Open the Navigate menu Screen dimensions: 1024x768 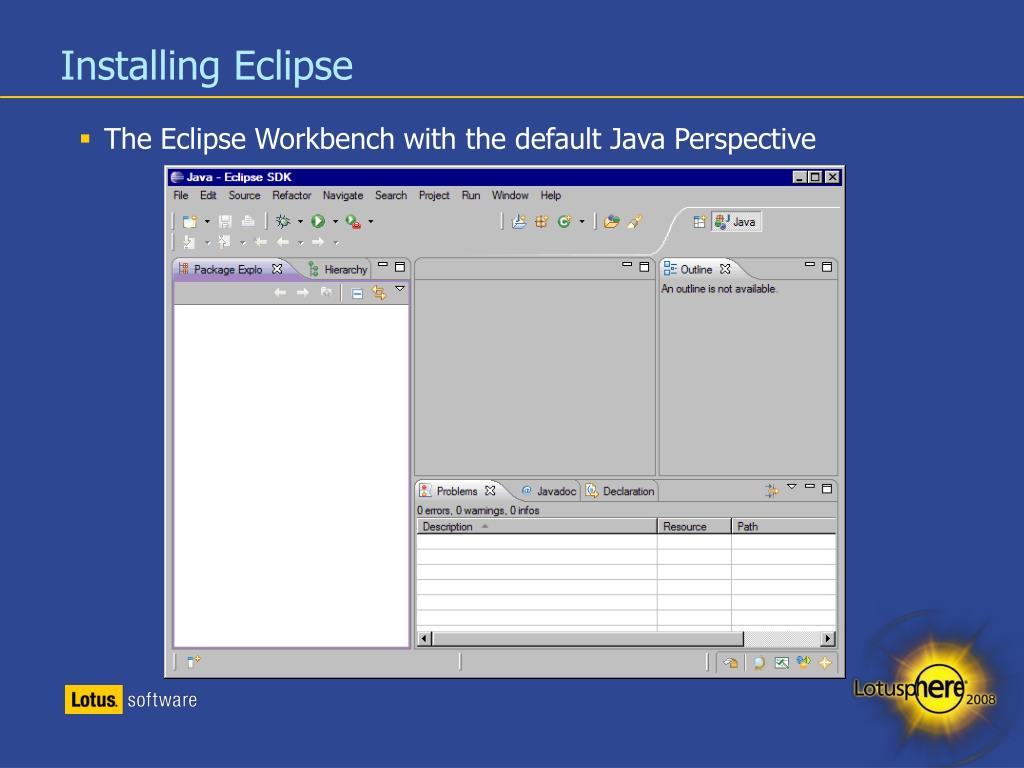(x=343, y=195)
